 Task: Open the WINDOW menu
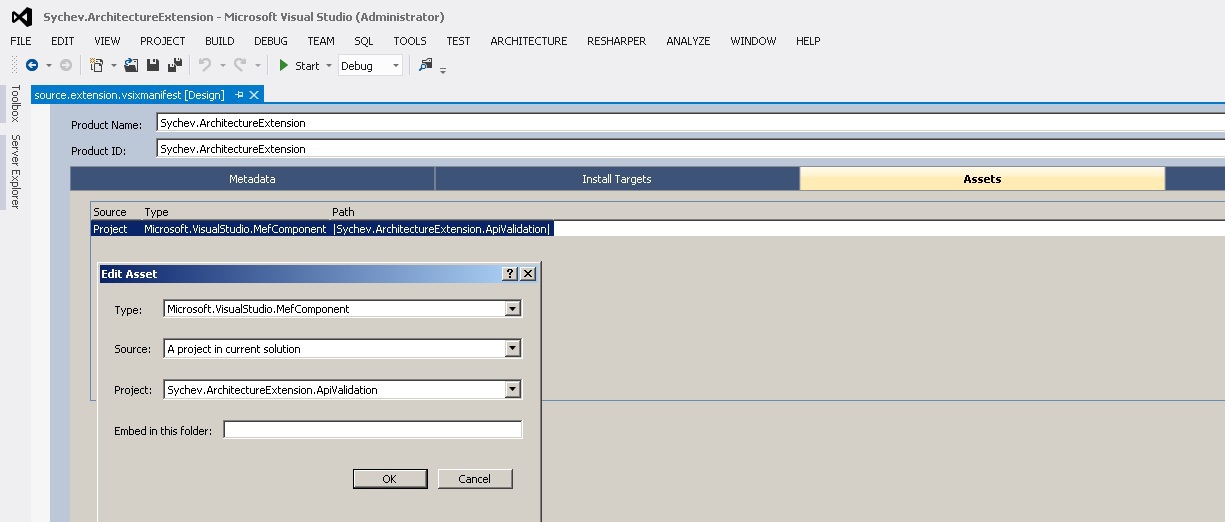[753, 41]
